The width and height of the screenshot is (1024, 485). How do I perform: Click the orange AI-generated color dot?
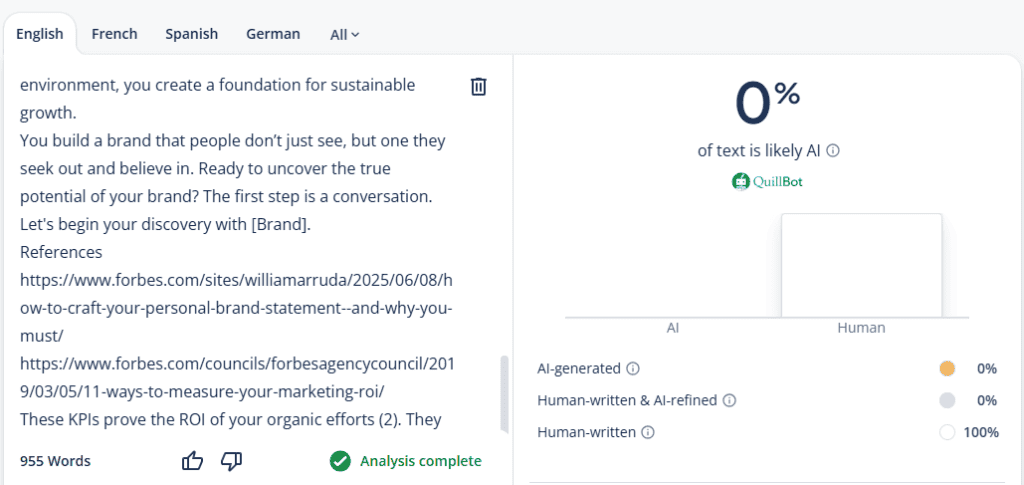pyautogui.click(x=947, y=368)
